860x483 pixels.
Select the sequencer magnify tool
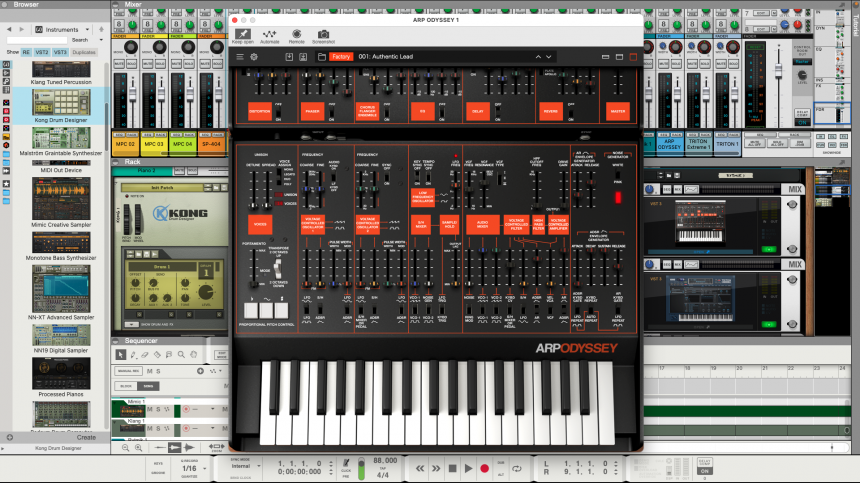[x=181, y=355]
